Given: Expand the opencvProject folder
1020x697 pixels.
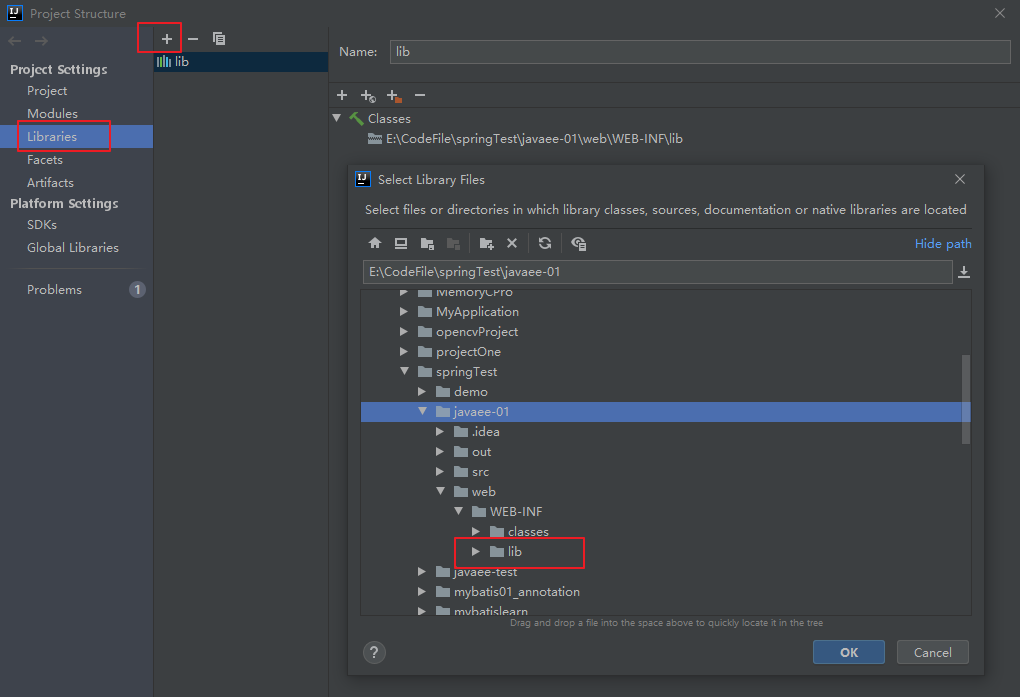Looking at the screenshot, I should pos(404,332).
